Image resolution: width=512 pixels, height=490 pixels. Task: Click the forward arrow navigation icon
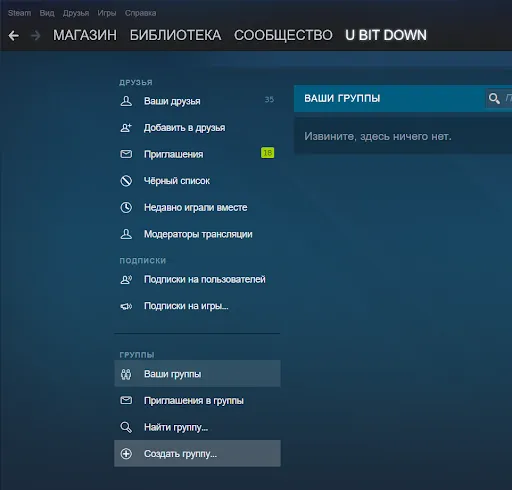35,35
